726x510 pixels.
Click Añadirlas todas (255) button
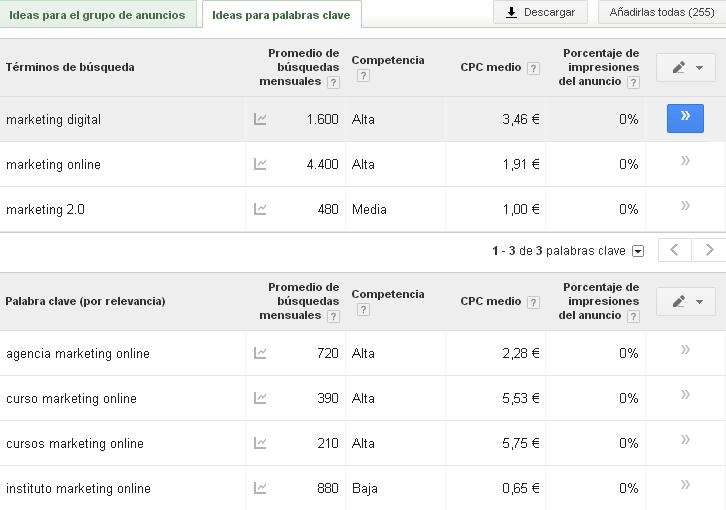(x=661, y=12)
